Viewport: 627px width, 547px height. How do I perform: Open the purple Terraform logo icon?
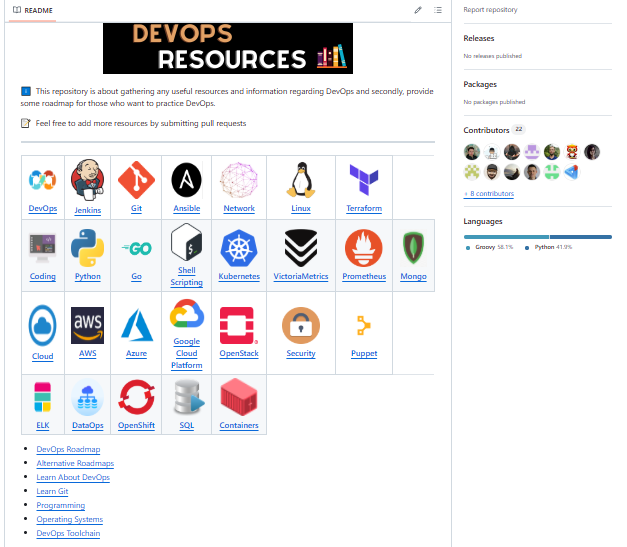tap(364, 180)
